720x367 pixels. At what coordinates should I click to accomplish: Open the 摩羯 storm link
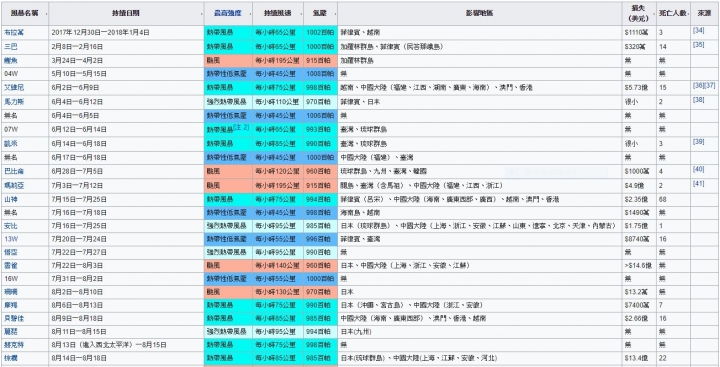[x=11, y=305]
